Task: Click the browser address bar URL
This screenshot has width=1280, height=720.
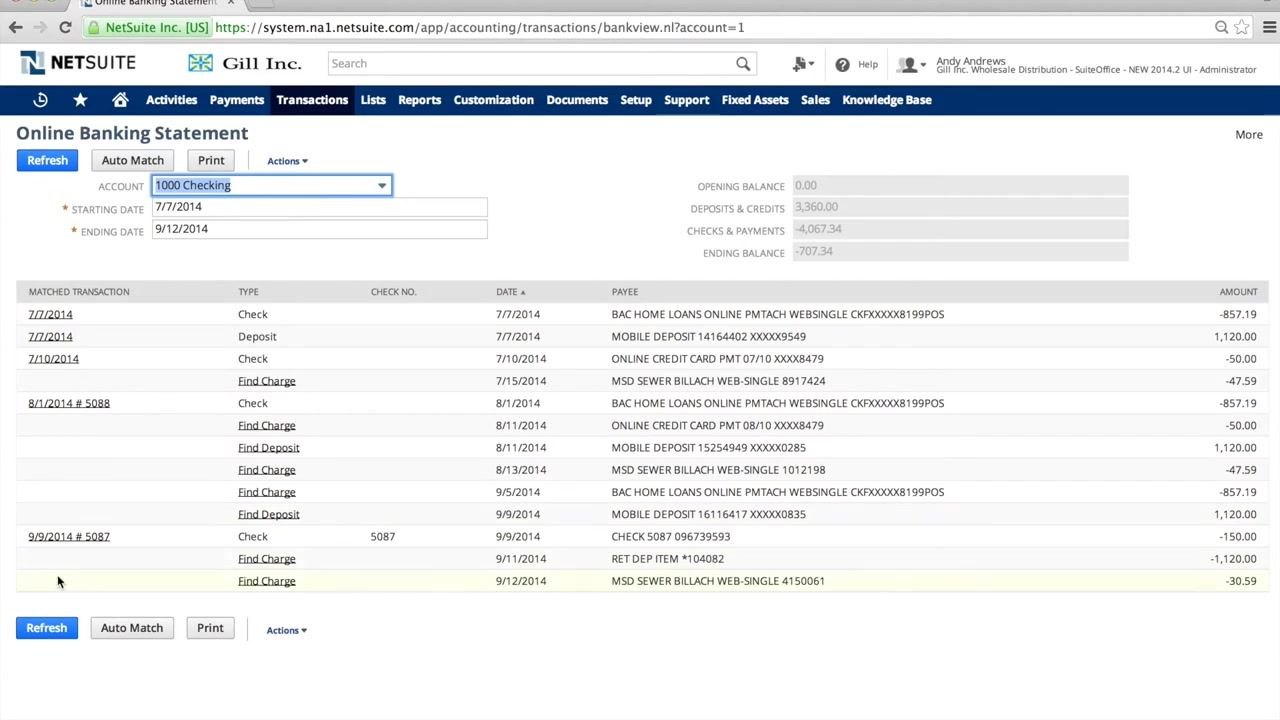Action: pos(480,27)
